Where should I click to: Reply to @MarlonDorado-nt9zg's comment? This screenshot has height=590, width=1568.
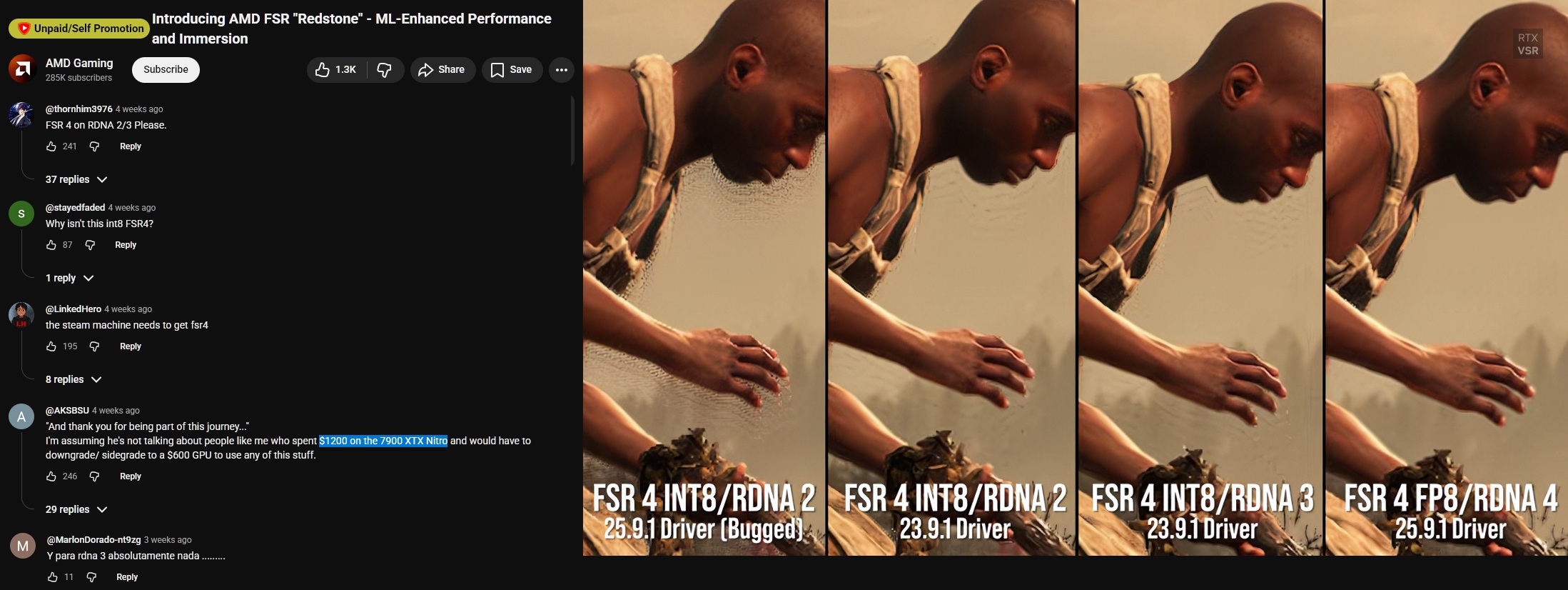[127, 577]
